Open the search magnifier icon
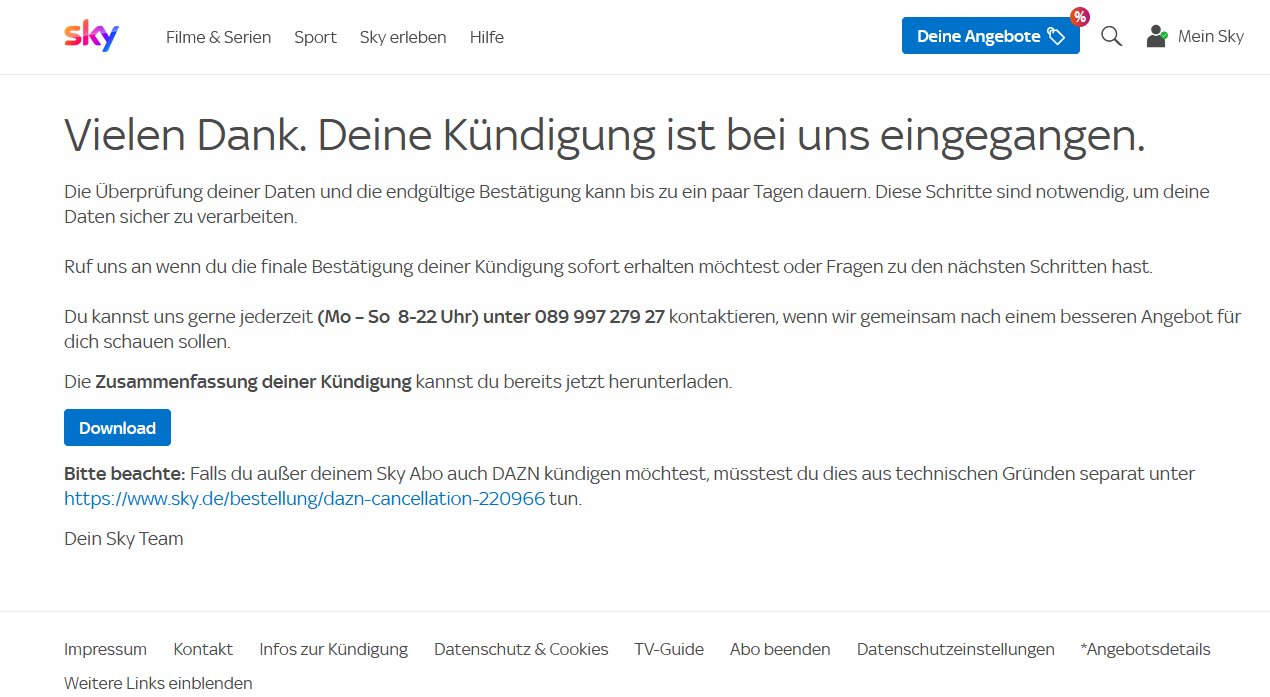The width and height of the screenshot is (1270, 697). (x=1111, y=36)
